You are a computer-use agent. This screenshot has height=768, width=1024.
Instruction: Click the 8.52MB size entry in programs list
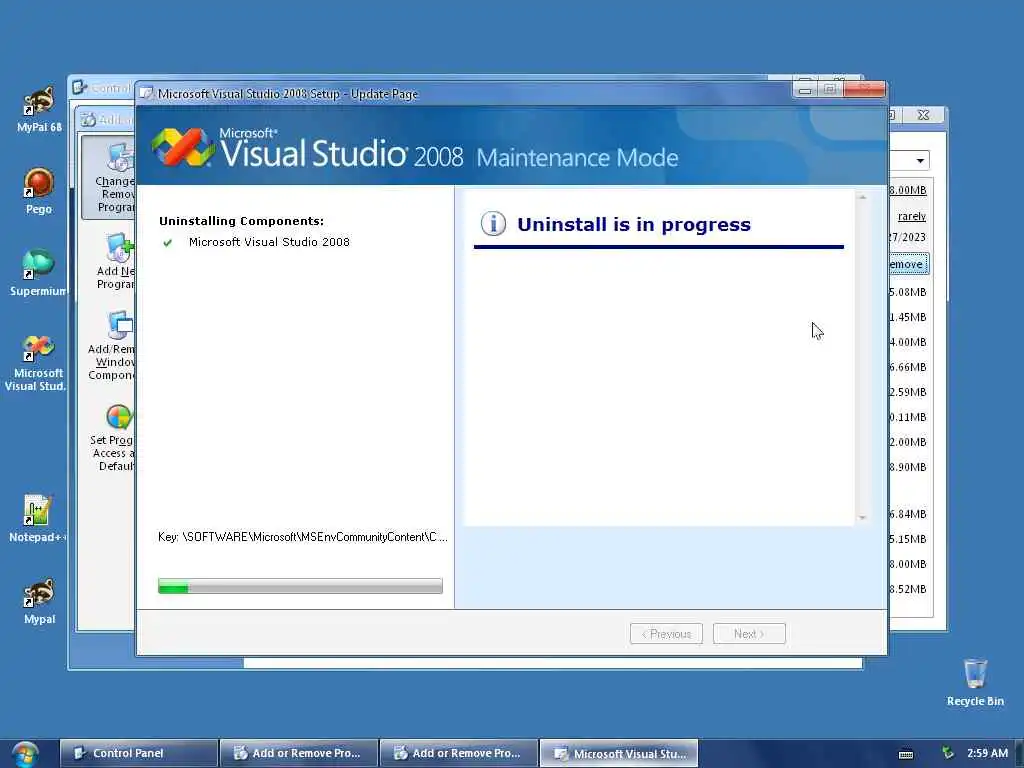908,588
